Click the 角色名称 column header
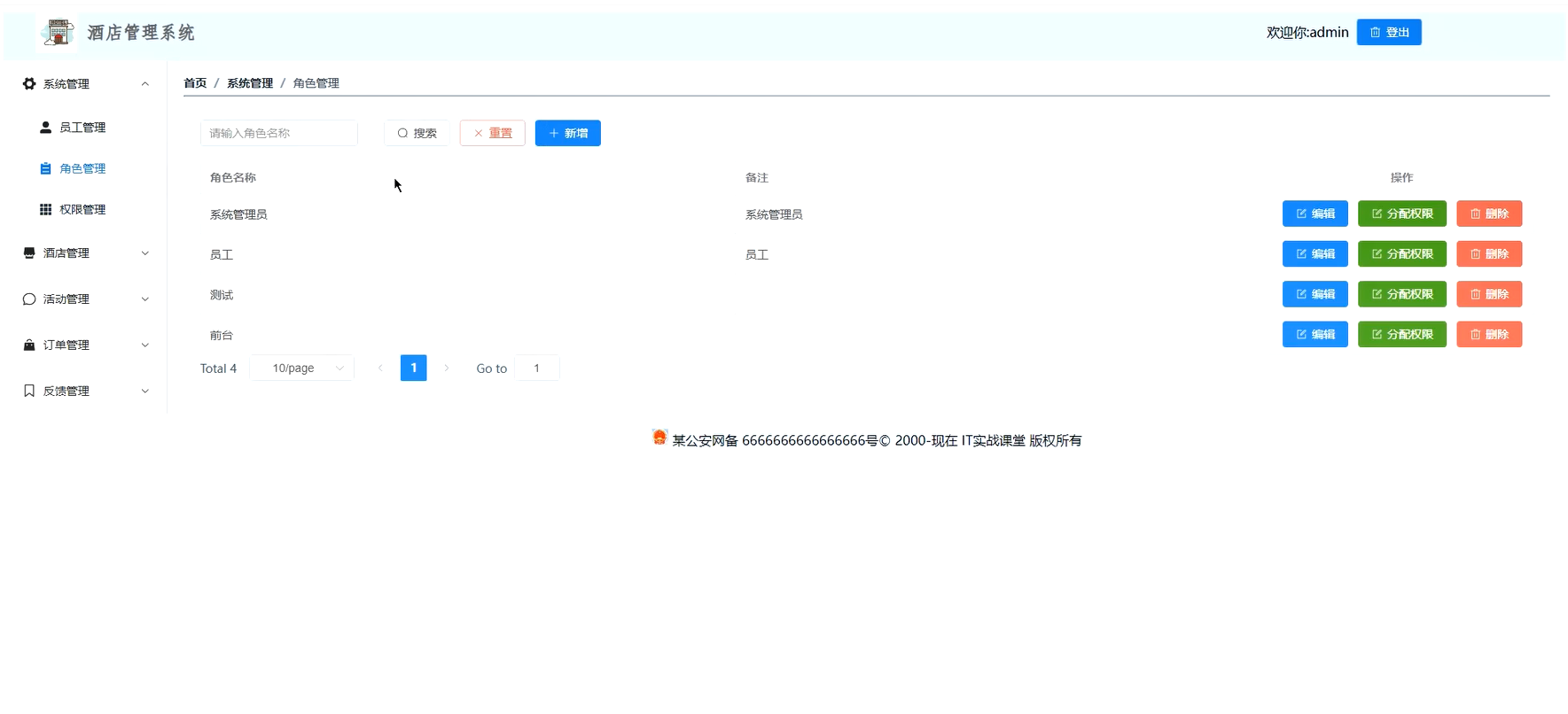Image resolution: width=1568 pixels, height=714 pixels. pos(233,177)
